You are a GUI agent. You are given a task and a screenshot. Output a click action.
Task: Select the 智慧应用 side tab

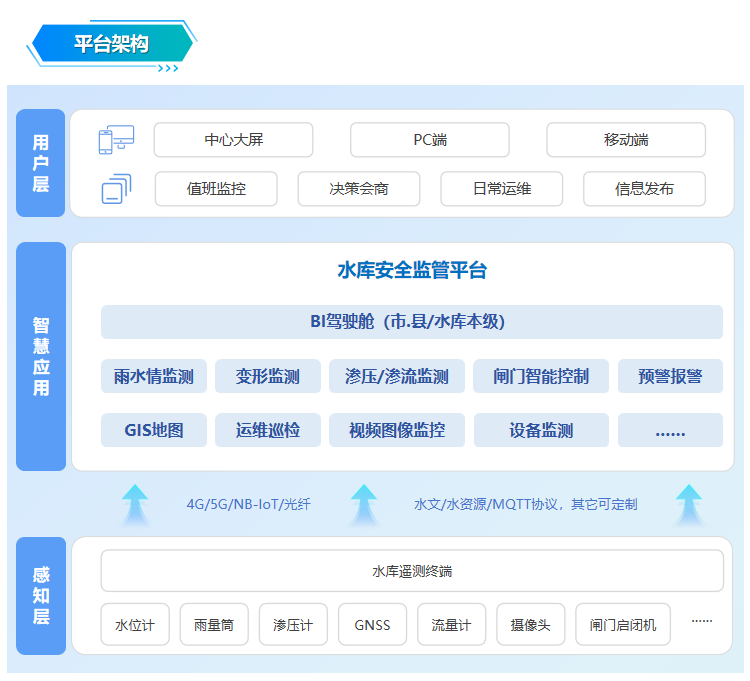click(41, 356)
